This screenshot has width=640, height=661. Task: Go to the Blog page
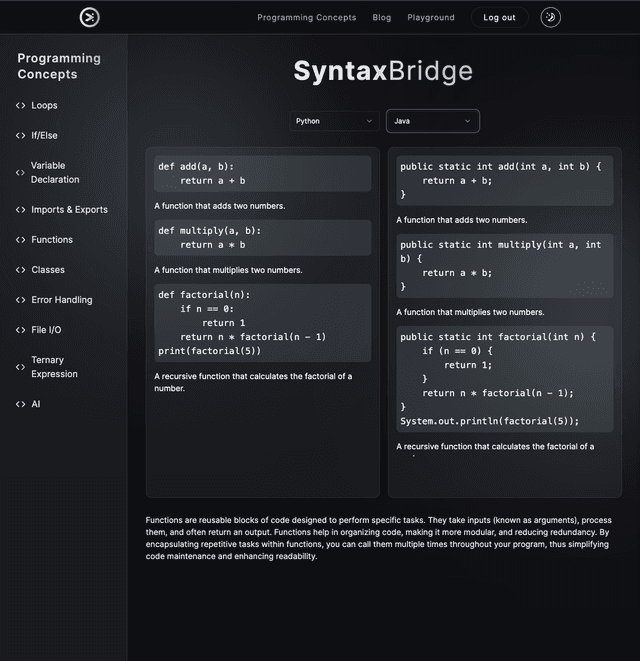(x=381, y=17)
